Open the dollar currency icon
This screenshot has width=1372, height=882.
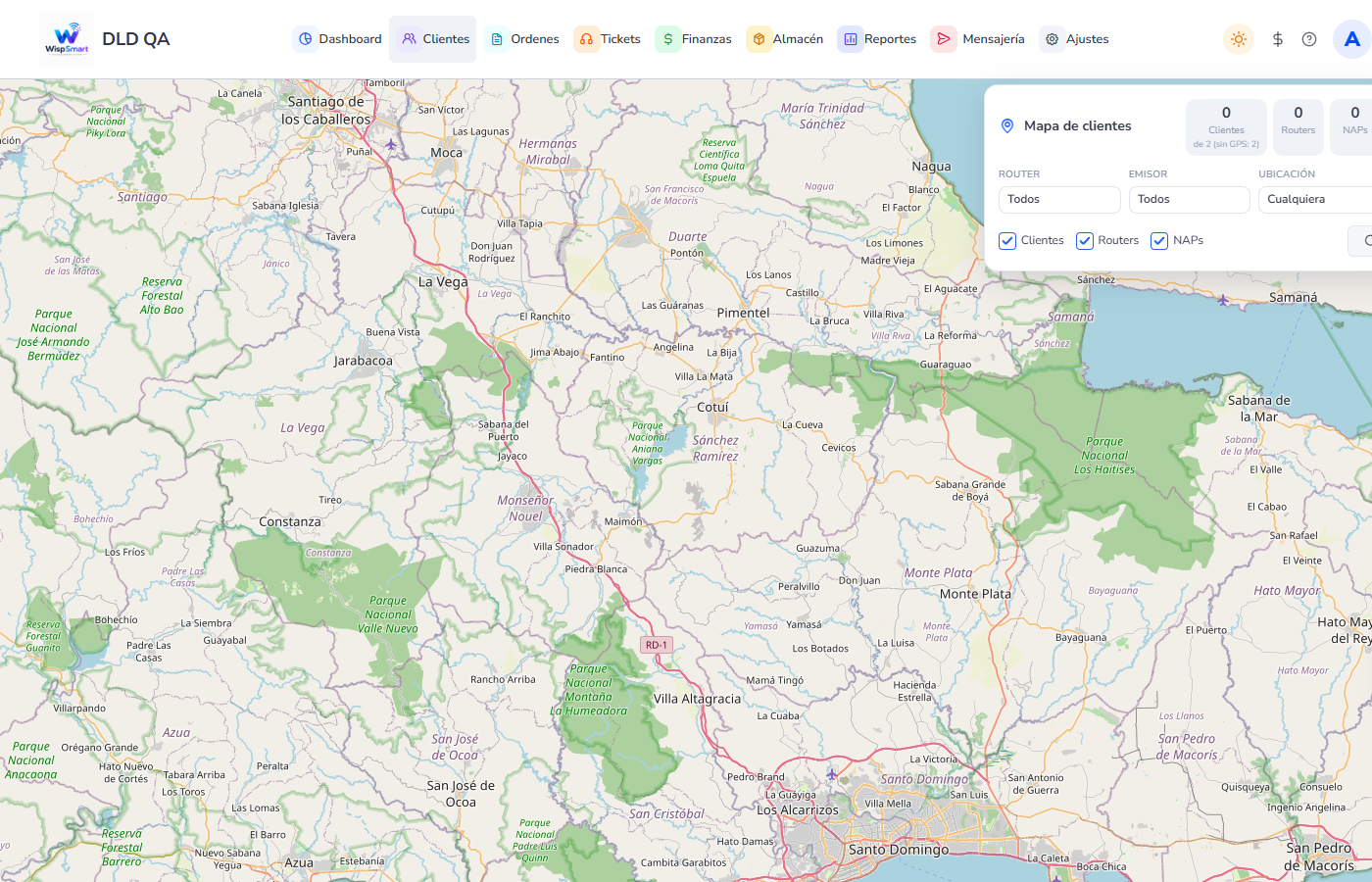coord(1278,39)
